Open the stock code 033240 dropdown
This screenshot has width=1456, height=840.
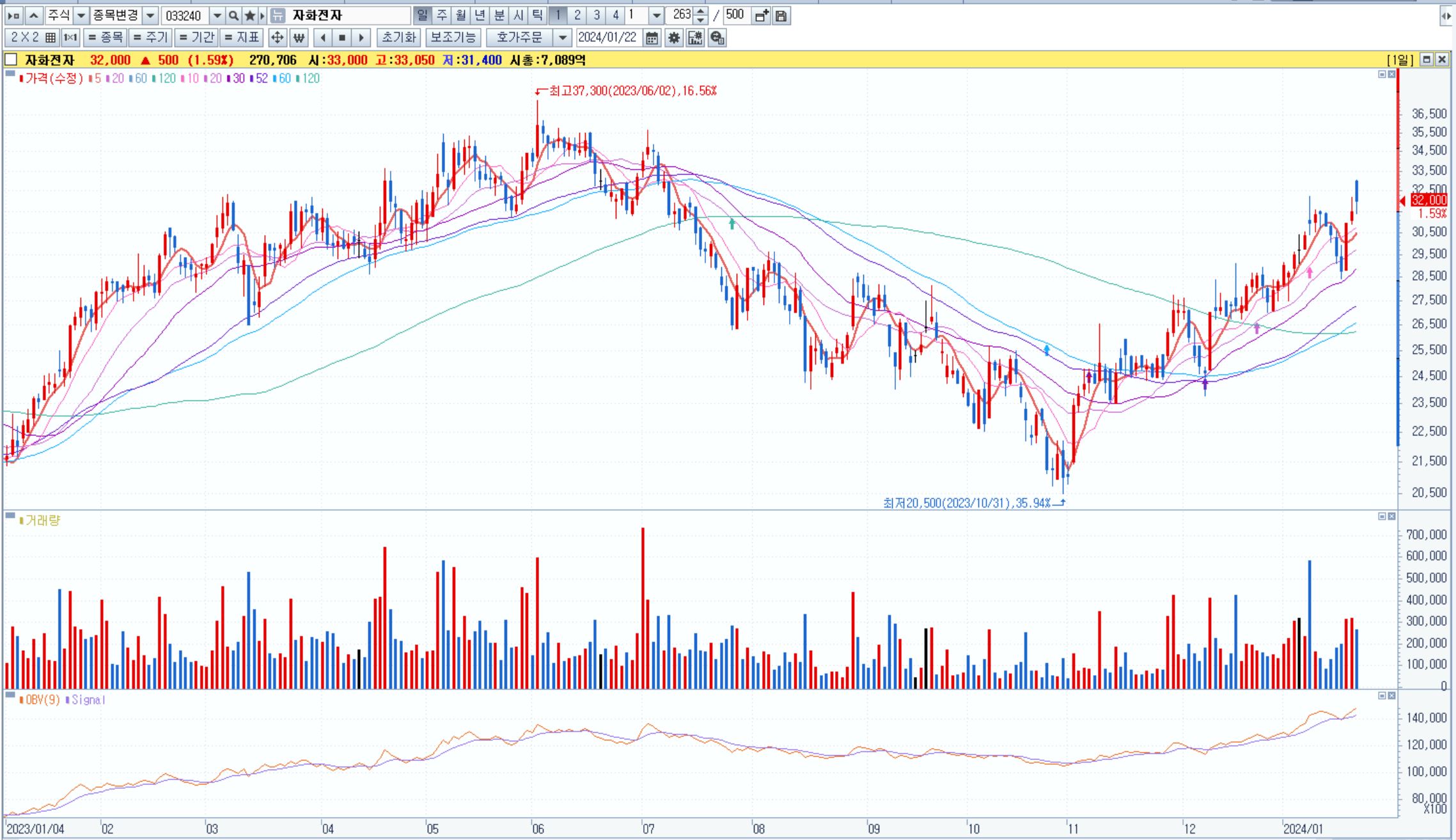coord(217,15)
